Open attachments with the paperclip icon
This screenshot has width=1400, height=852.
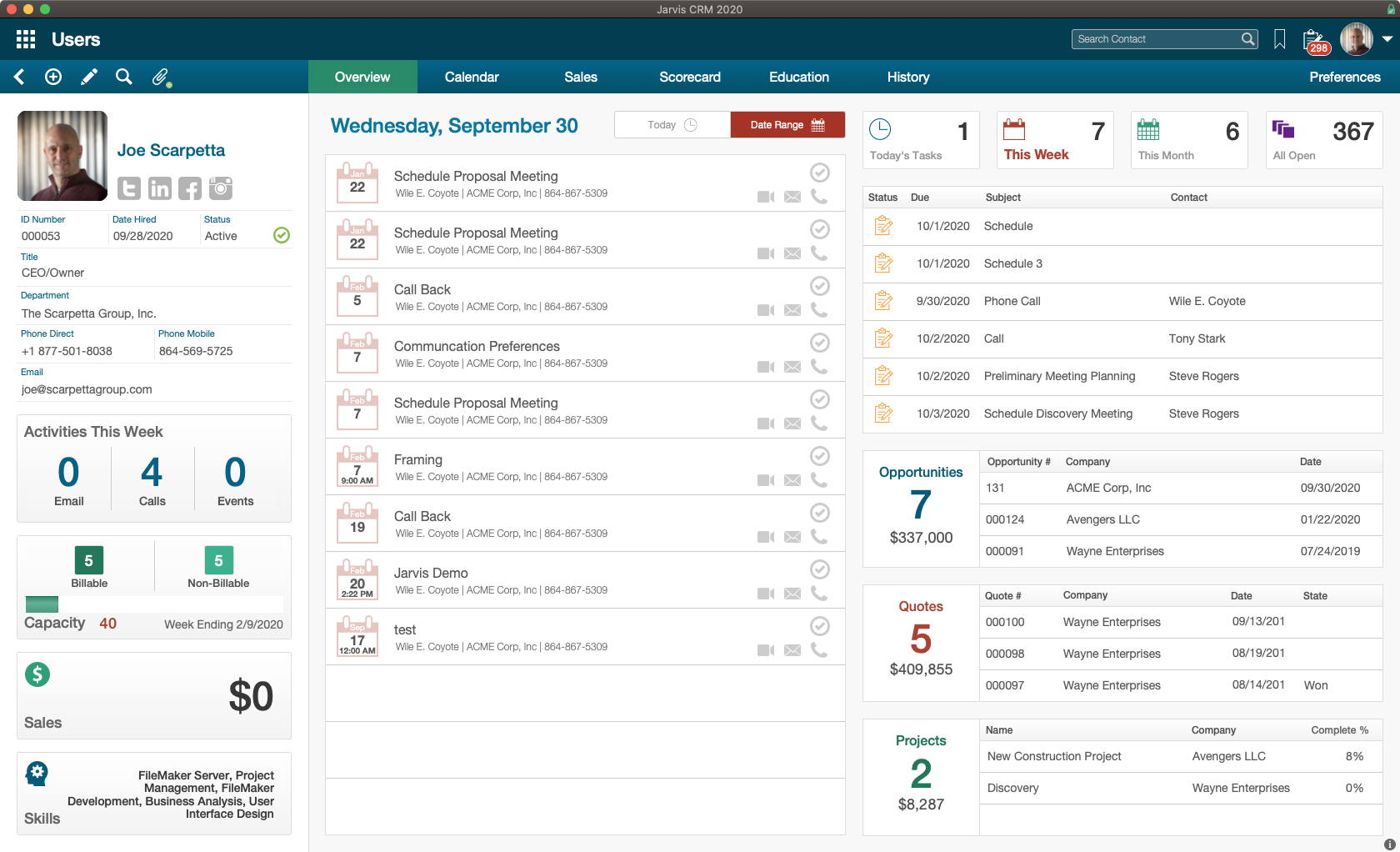[x=161, y=78]
